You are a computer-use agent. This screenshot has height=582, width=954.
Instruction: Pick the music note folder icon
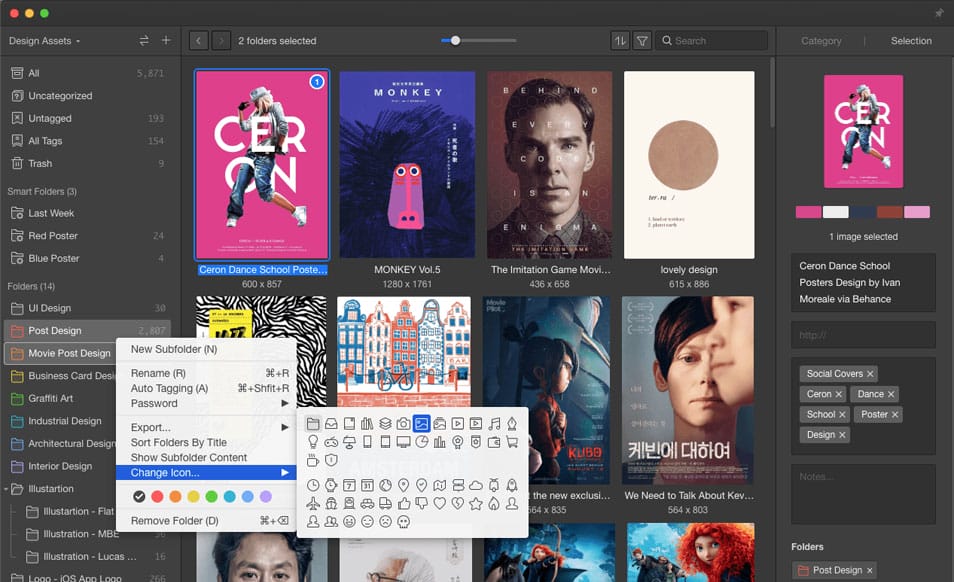click(x=494, y=424)
